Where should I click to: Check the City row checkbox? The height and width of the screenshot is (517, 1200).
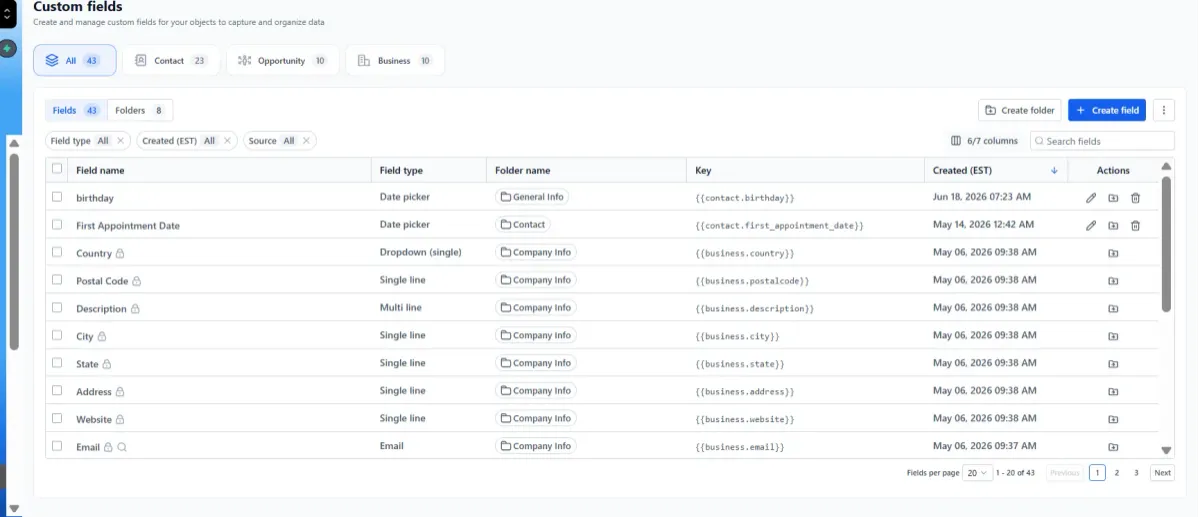pos(57,335)
